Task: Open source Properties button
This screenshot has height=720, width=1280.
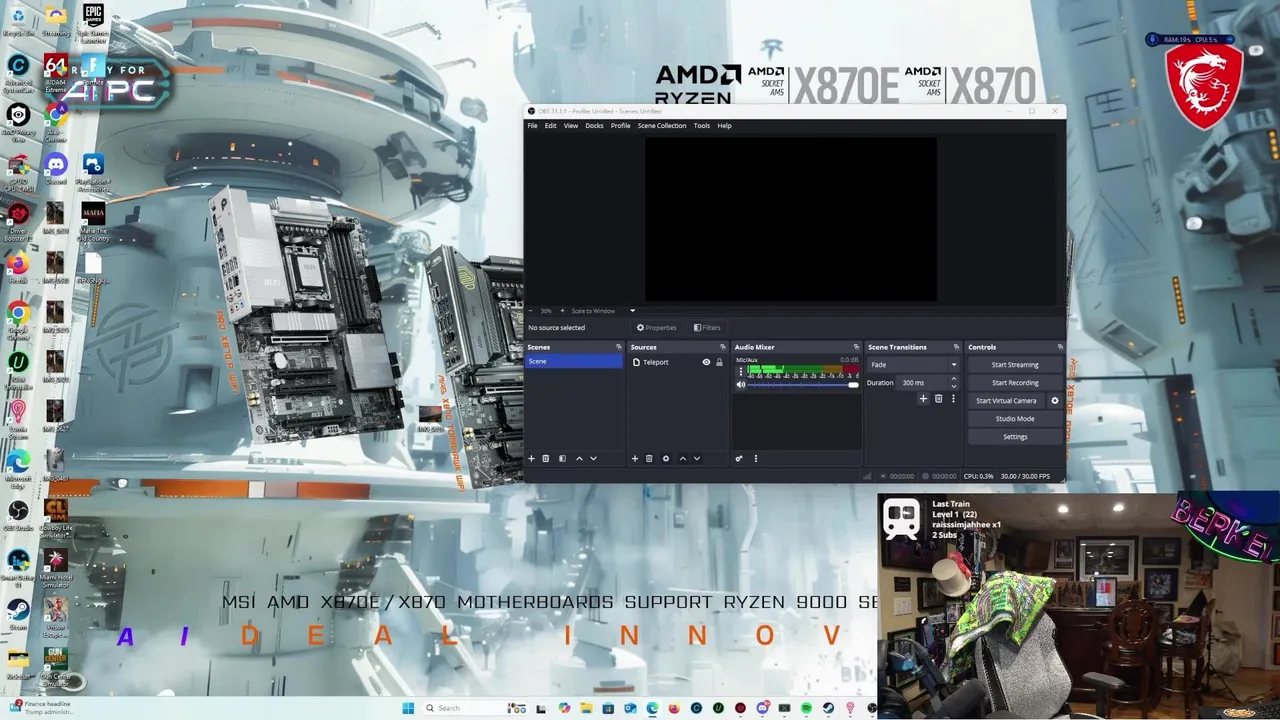Action: tap(657, 328)
